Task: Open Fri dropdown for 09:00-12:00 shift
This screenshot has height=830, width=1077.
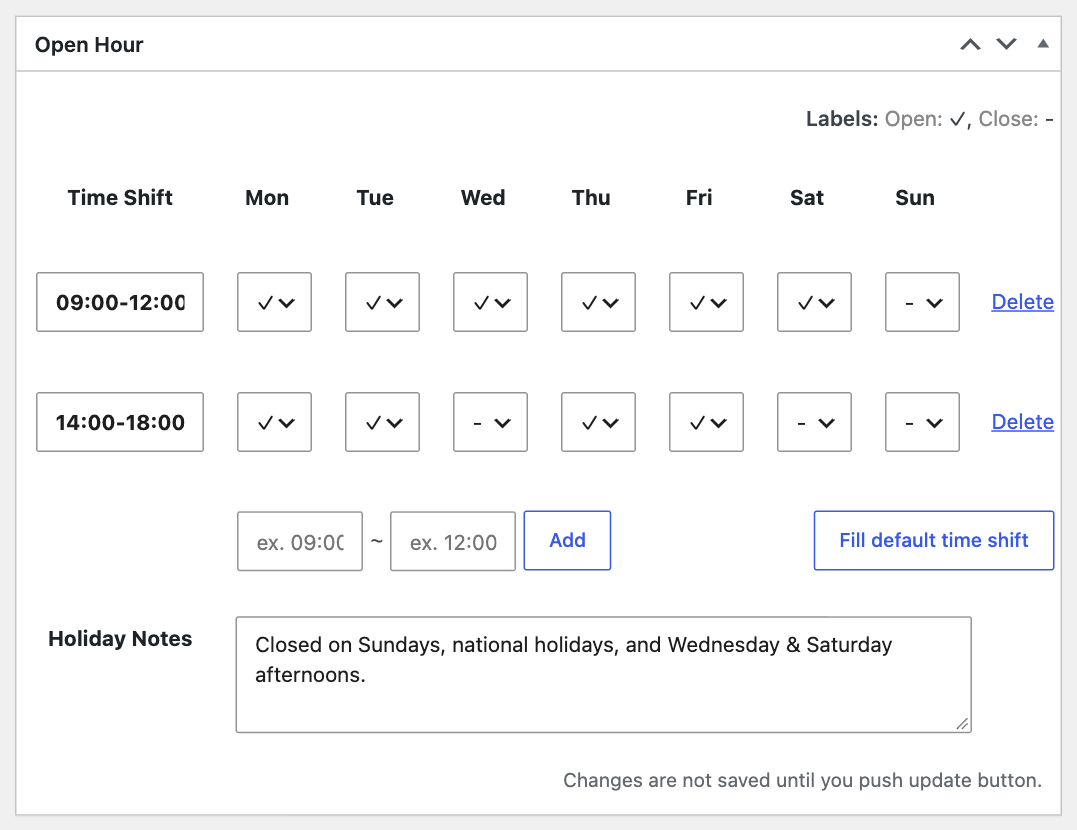Action: coord(706,302)
